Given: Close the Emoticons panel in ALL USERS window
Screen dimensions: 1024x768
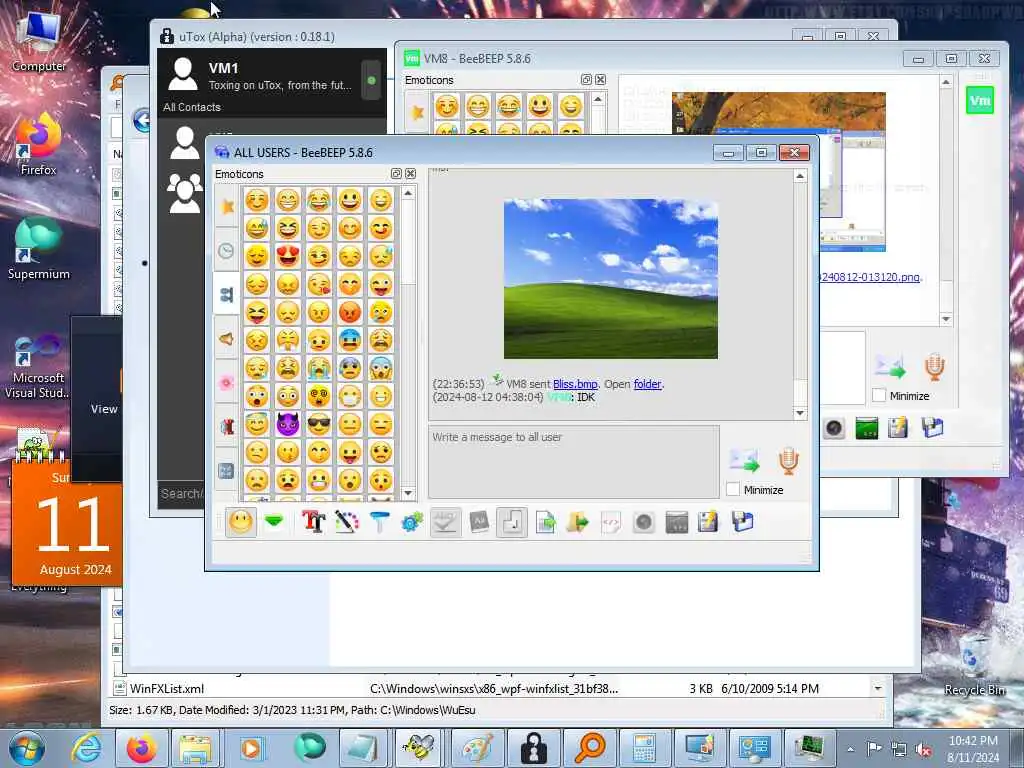Looking at the screenshot, I should pos(410,174).
